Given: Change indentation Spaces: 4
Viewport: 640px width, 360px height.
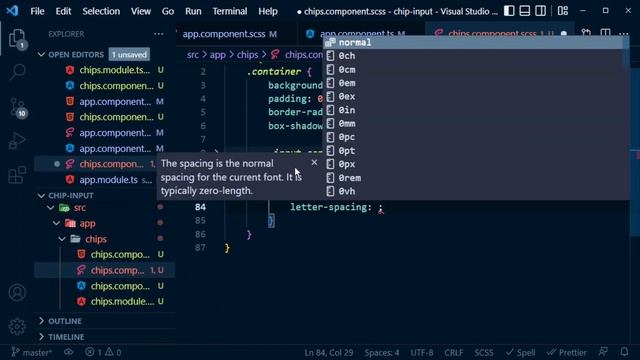Looking at the screenshot, I should [382, 353].
